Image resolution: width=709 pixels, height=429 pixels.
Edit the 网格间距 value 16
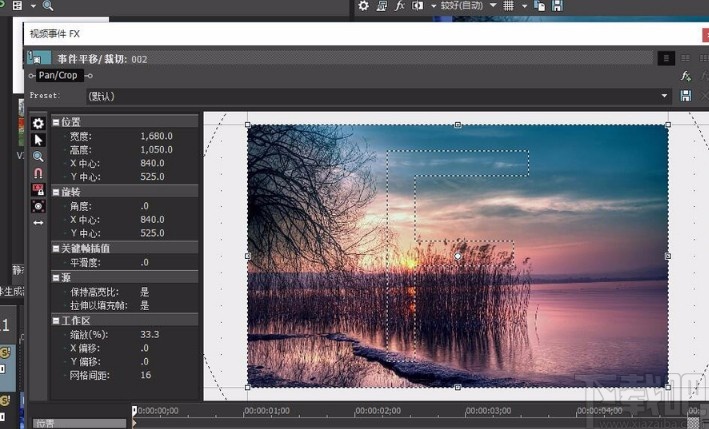pos(146,375)
